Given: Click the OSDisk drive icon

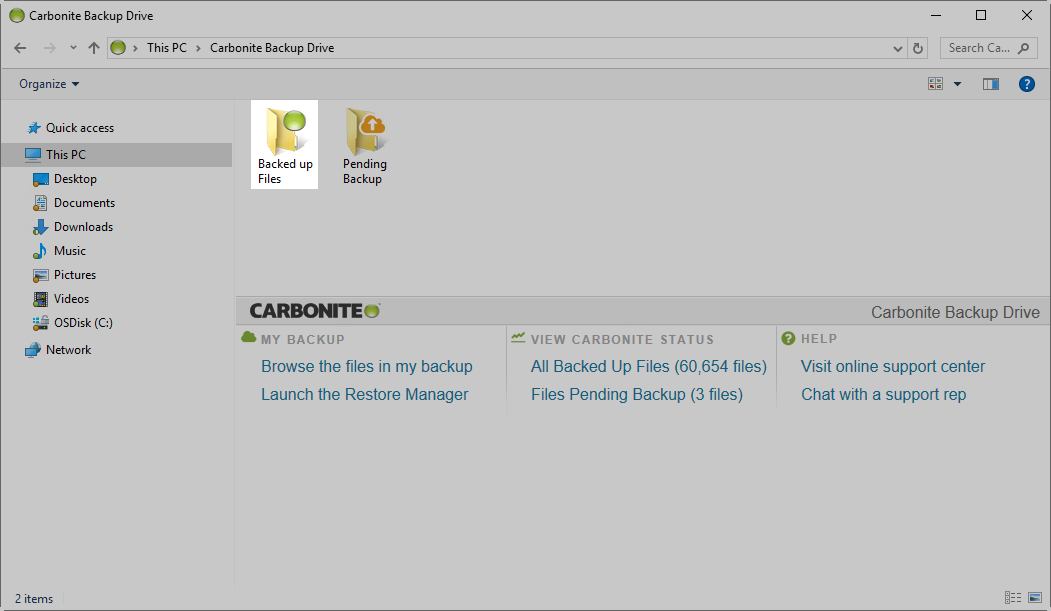Looking at the screenshot, I should [40, 323].
